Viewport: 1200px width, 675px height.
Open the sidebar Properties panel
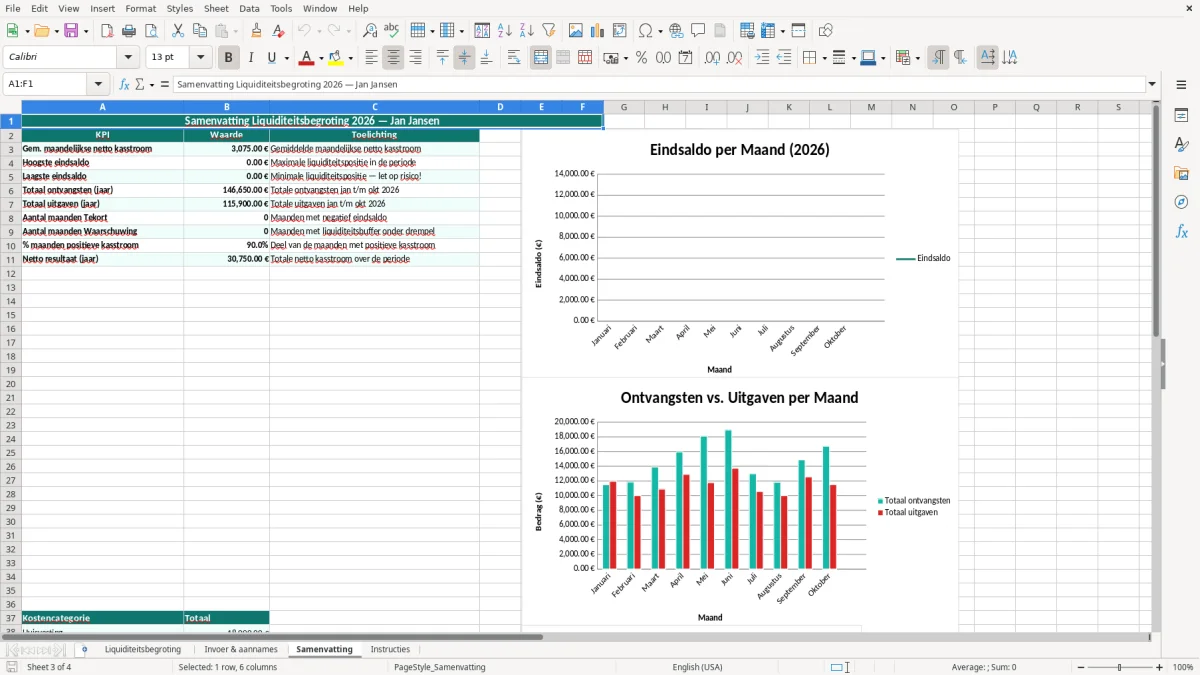point(1181,115)
